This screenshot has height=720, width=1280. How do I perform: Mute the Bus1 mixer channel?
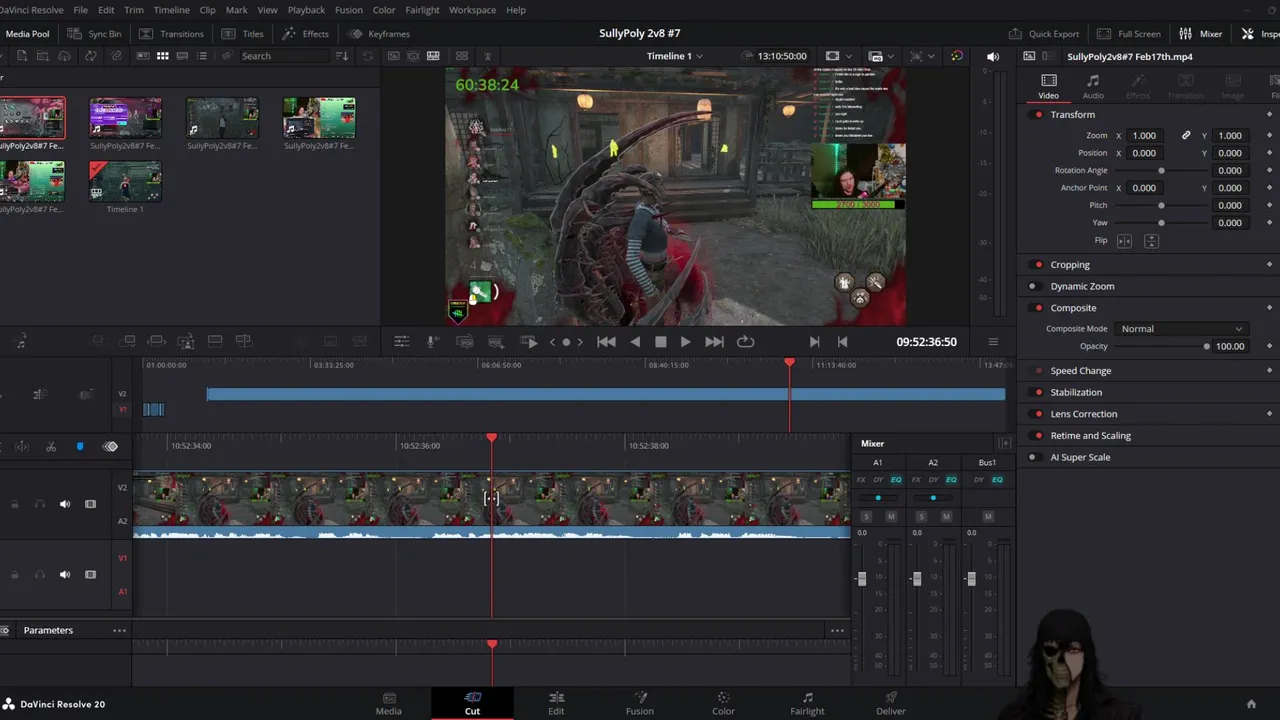tap(988, 517)
